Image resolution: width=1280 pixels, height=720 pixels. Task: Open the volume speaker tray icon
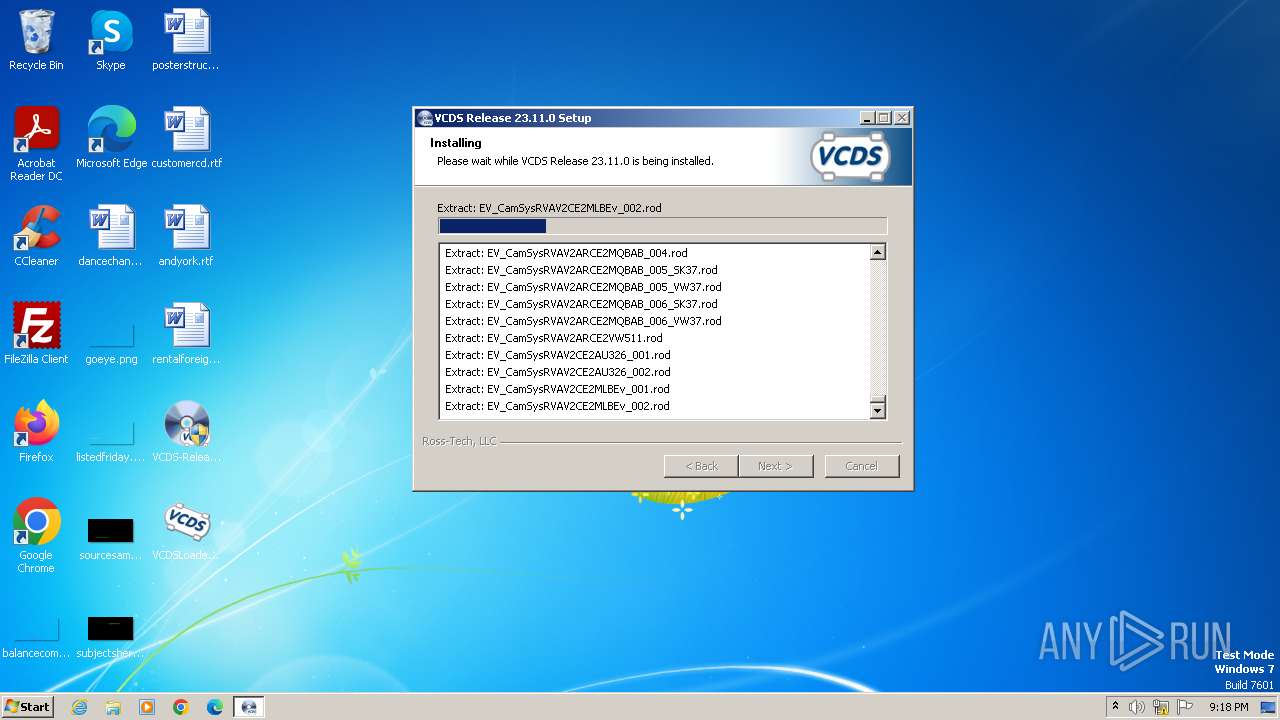[x=1137, y=707]
